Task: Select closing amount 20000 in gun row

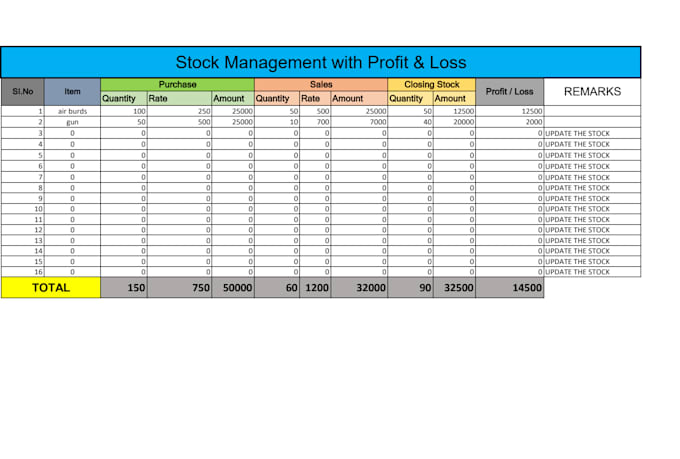Action: coord(454,122)
